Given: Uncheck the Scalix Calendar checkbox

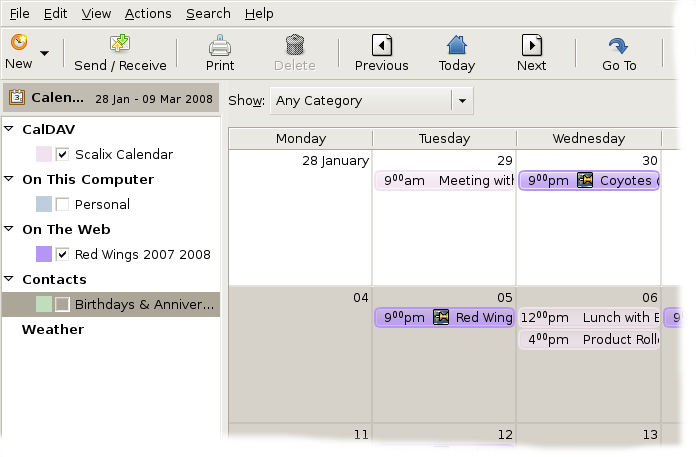Looking at the screenshot, I should [x=63, y=154].
